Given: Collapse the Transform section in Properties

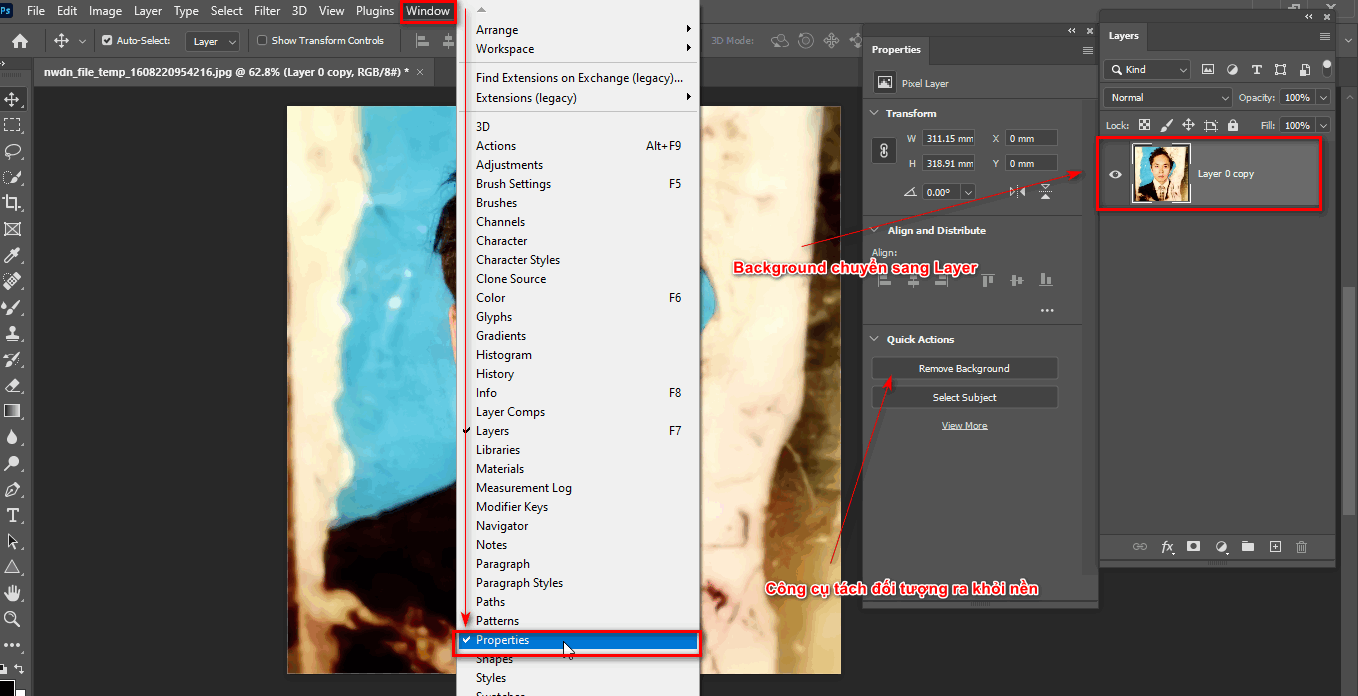Looking at the screenshot, I should [x=875, y=113].
